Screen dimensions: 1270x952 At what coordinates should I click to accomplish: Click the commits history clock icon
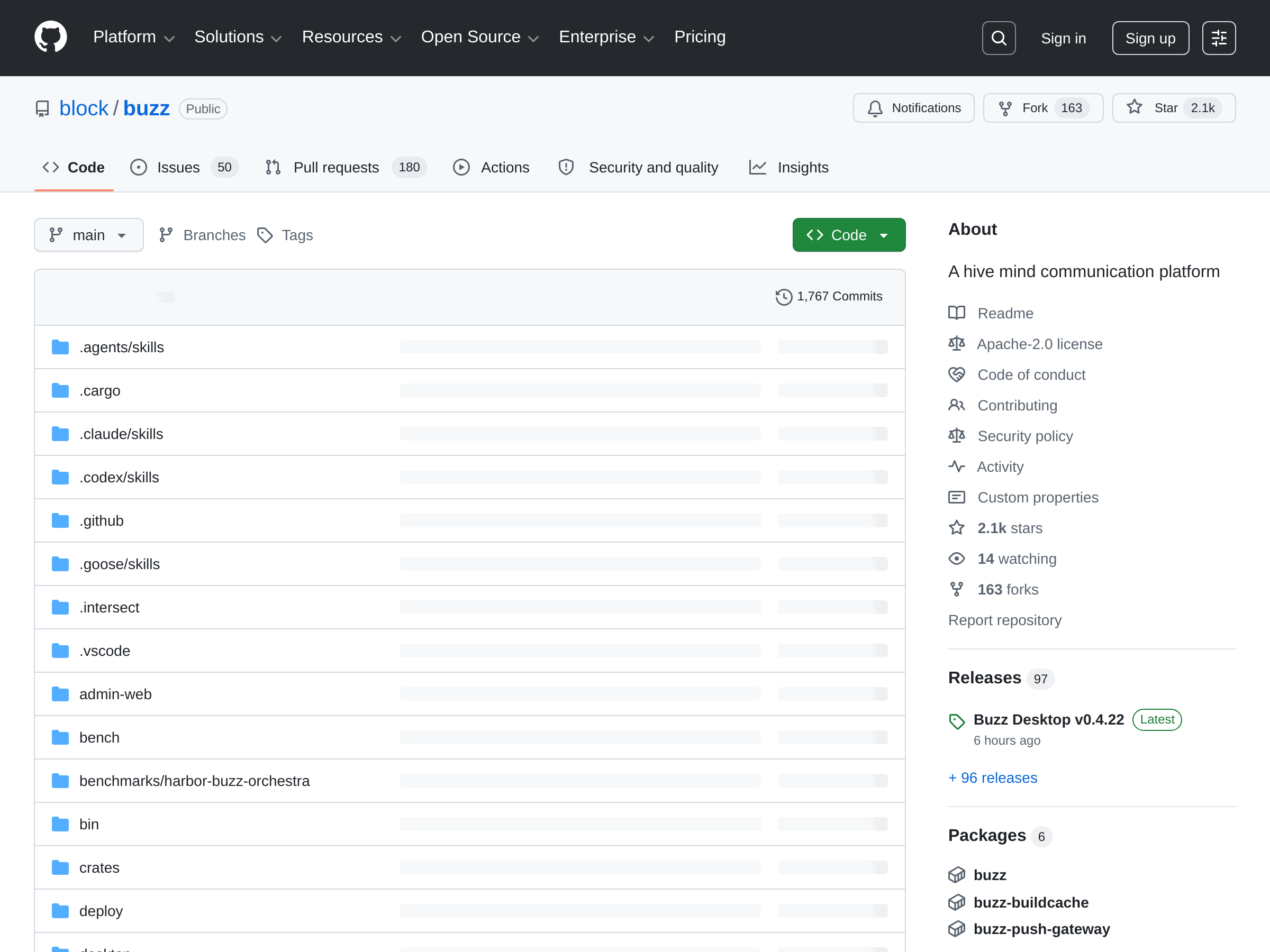coord(783,297)
